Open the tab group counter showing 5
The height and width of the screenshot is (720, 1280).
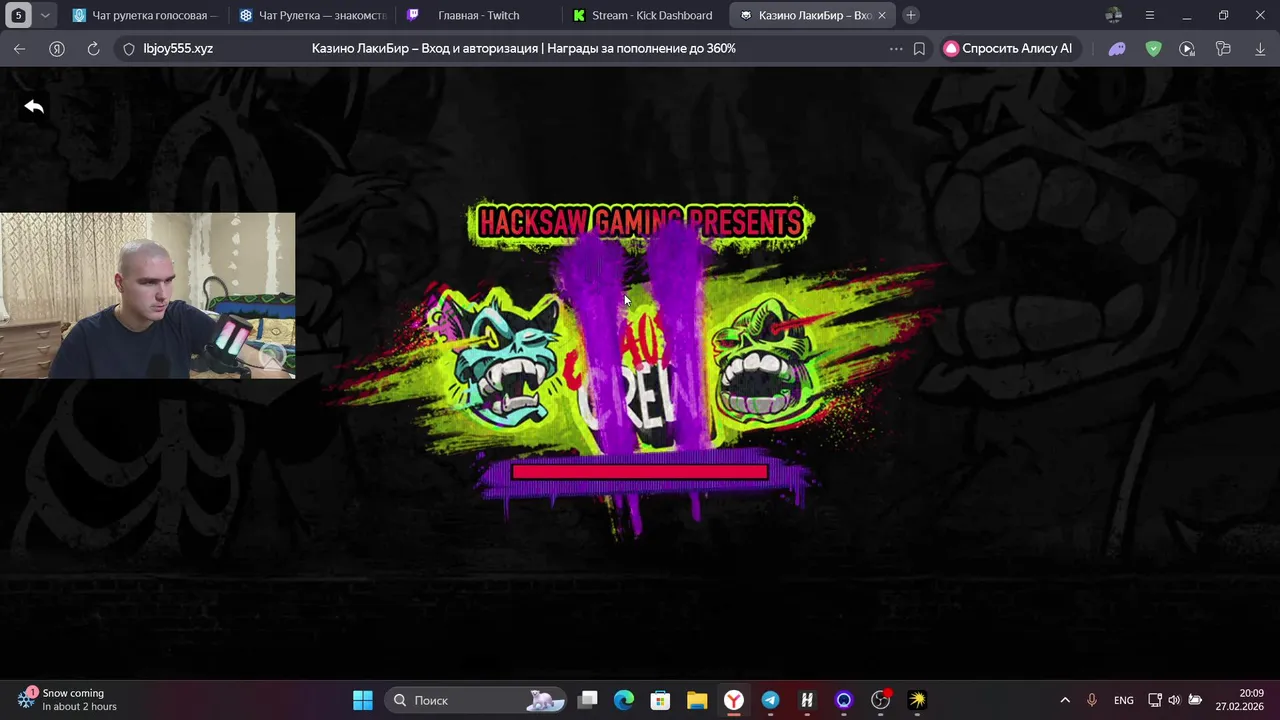pos(18,15)
